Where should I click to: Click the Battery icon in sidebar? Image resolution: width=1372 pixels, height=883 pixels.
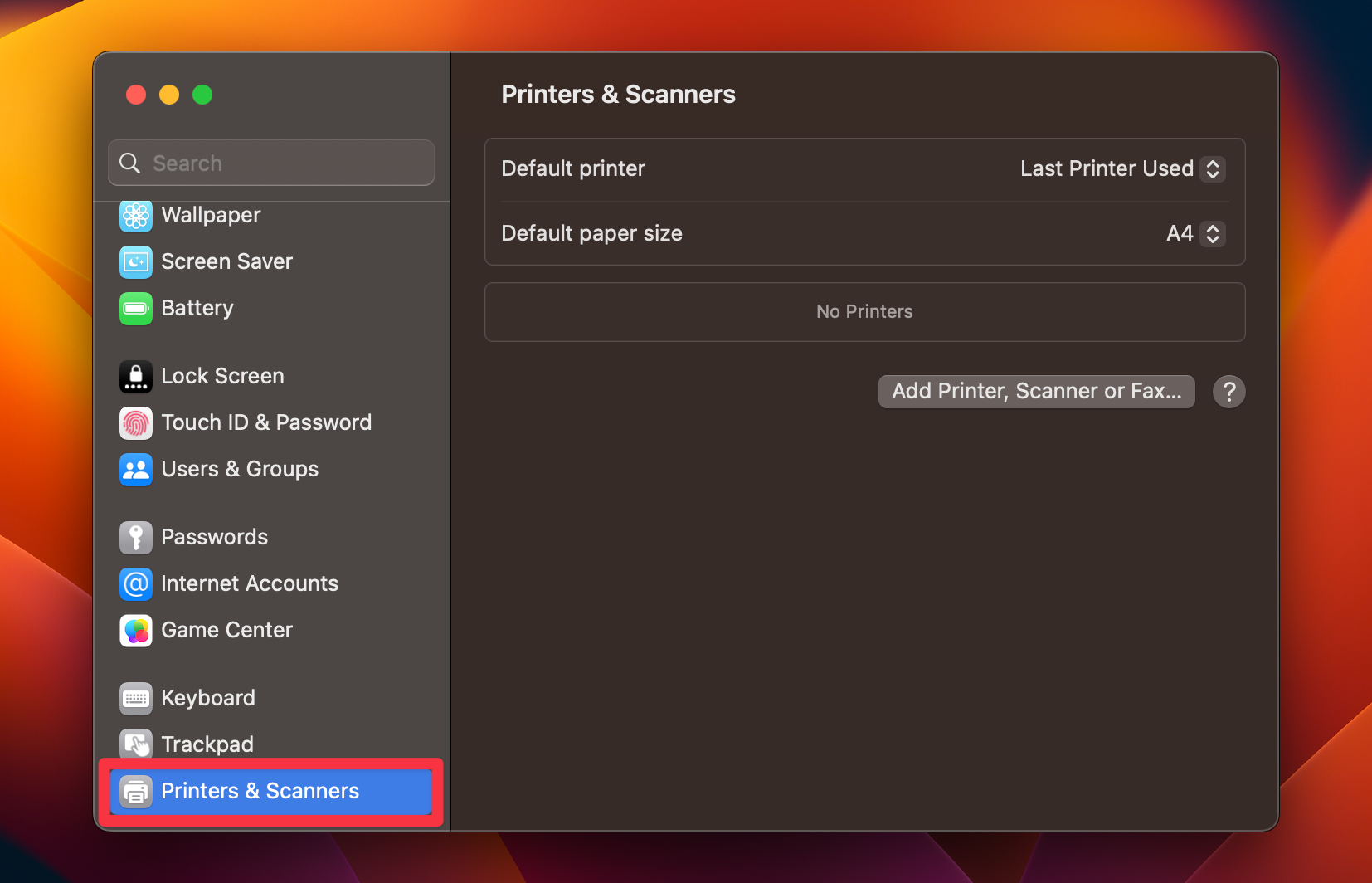[x=135, y=308]
